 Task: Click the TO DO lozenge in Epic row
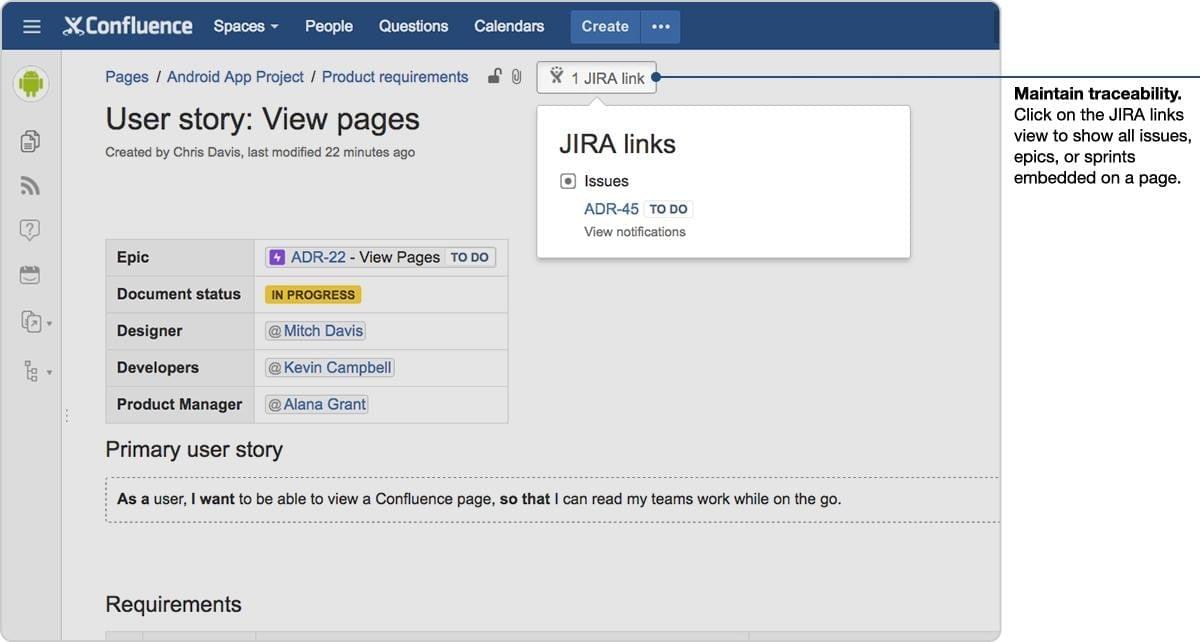pos(469,258)
